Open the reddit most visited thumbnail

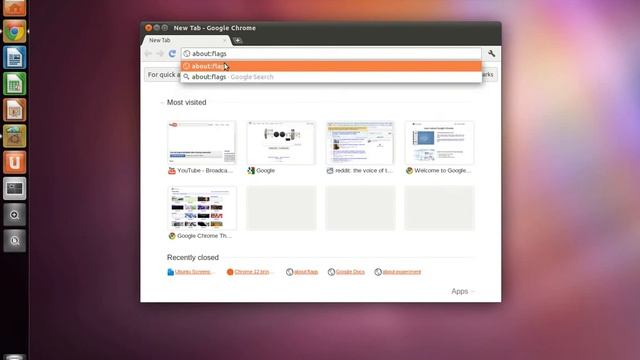360,143
